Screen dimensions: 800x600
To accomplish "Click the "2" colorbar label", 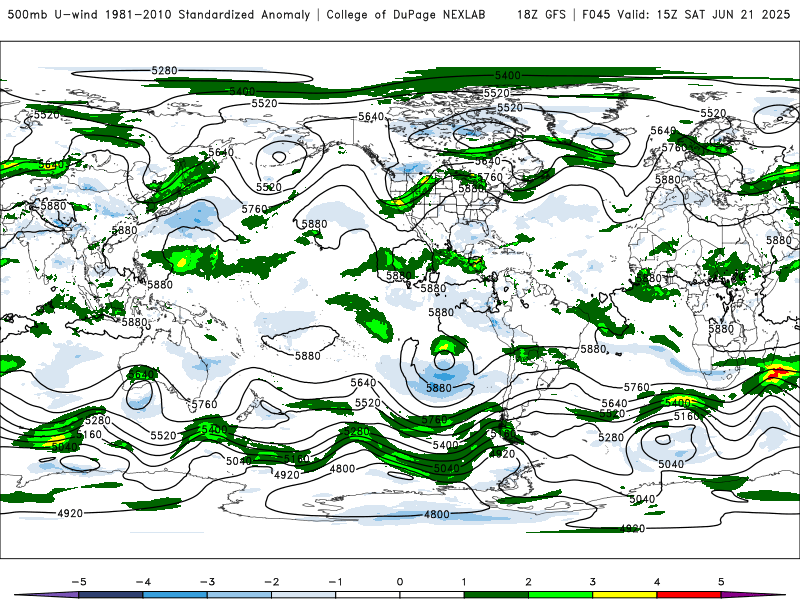I will tap(529, 582).
